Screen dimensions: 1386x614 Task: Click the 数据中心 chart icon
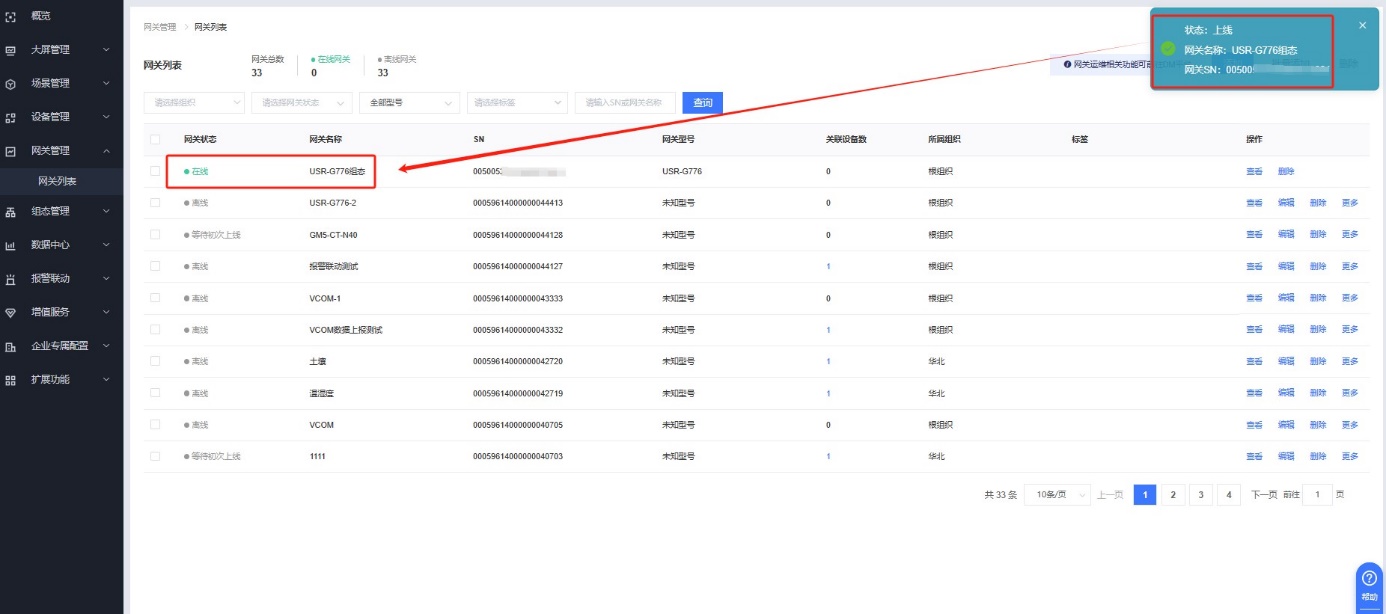pyautogui.click(x=11, y=245)
